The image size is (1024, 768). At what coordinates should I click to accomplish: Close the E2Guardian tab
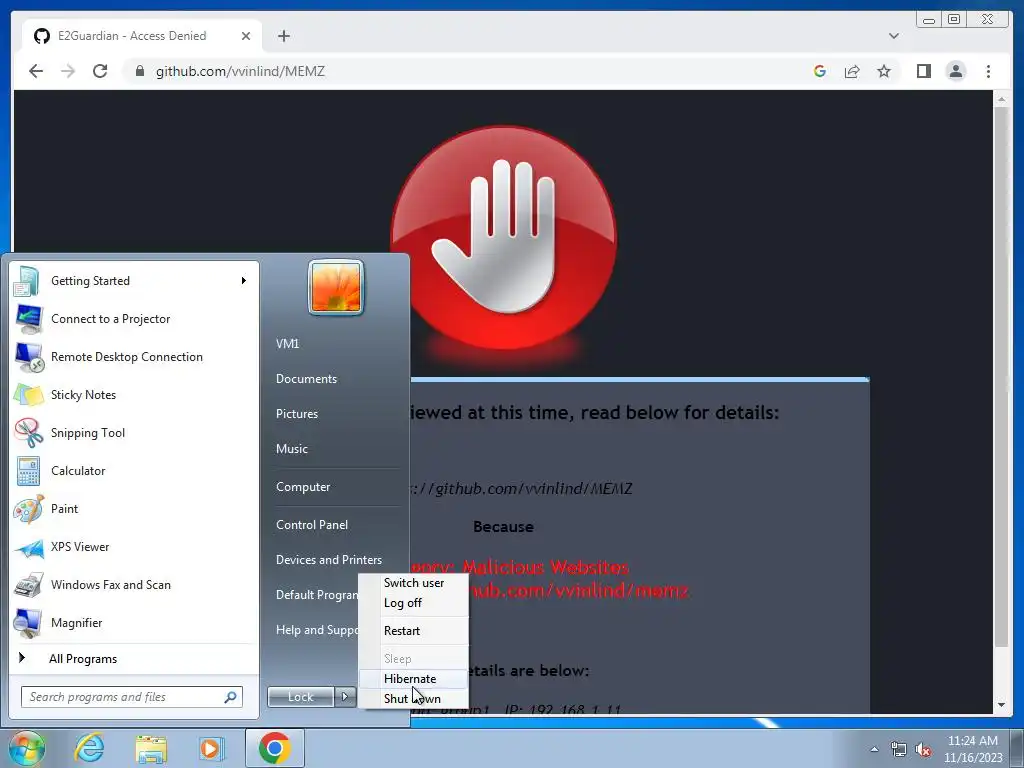pos(246,36)
